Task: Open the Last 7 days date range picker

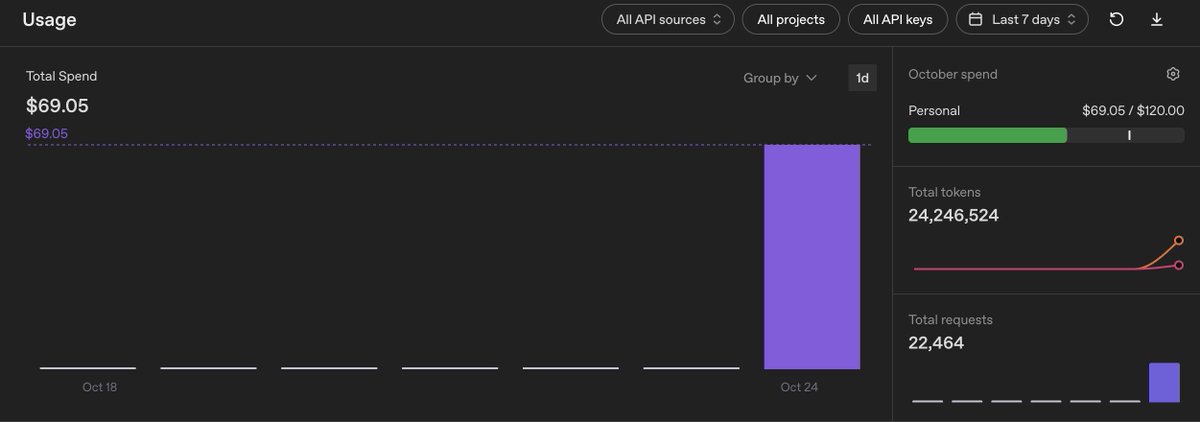Action: pos(1022,19)
